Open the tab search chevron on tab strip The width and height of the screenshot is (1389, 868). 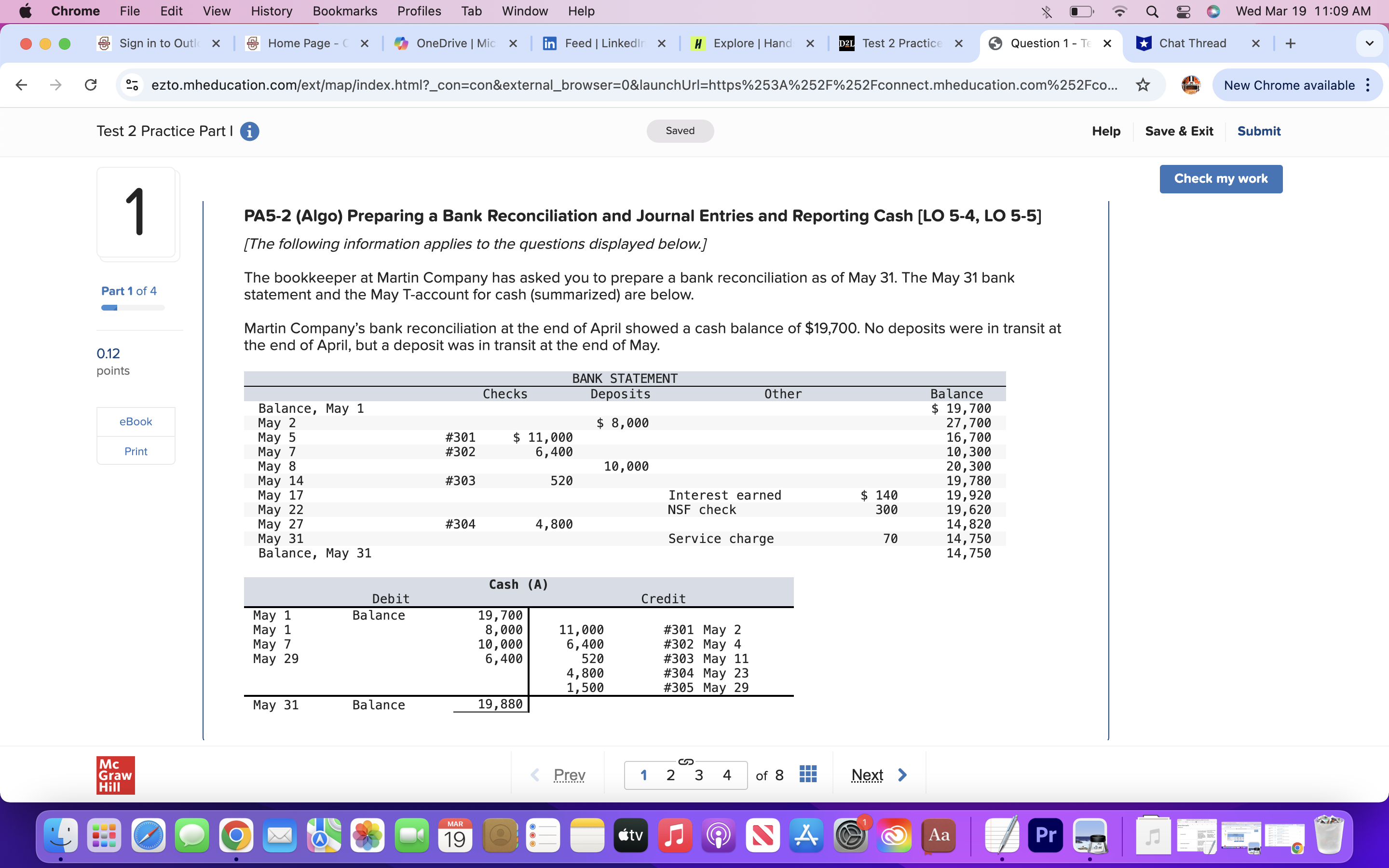coord(1370,43)
